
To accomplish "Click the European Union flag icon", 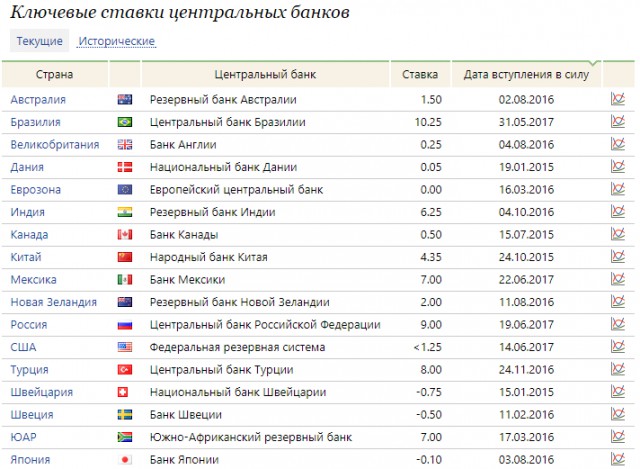I will pos(125,189).
